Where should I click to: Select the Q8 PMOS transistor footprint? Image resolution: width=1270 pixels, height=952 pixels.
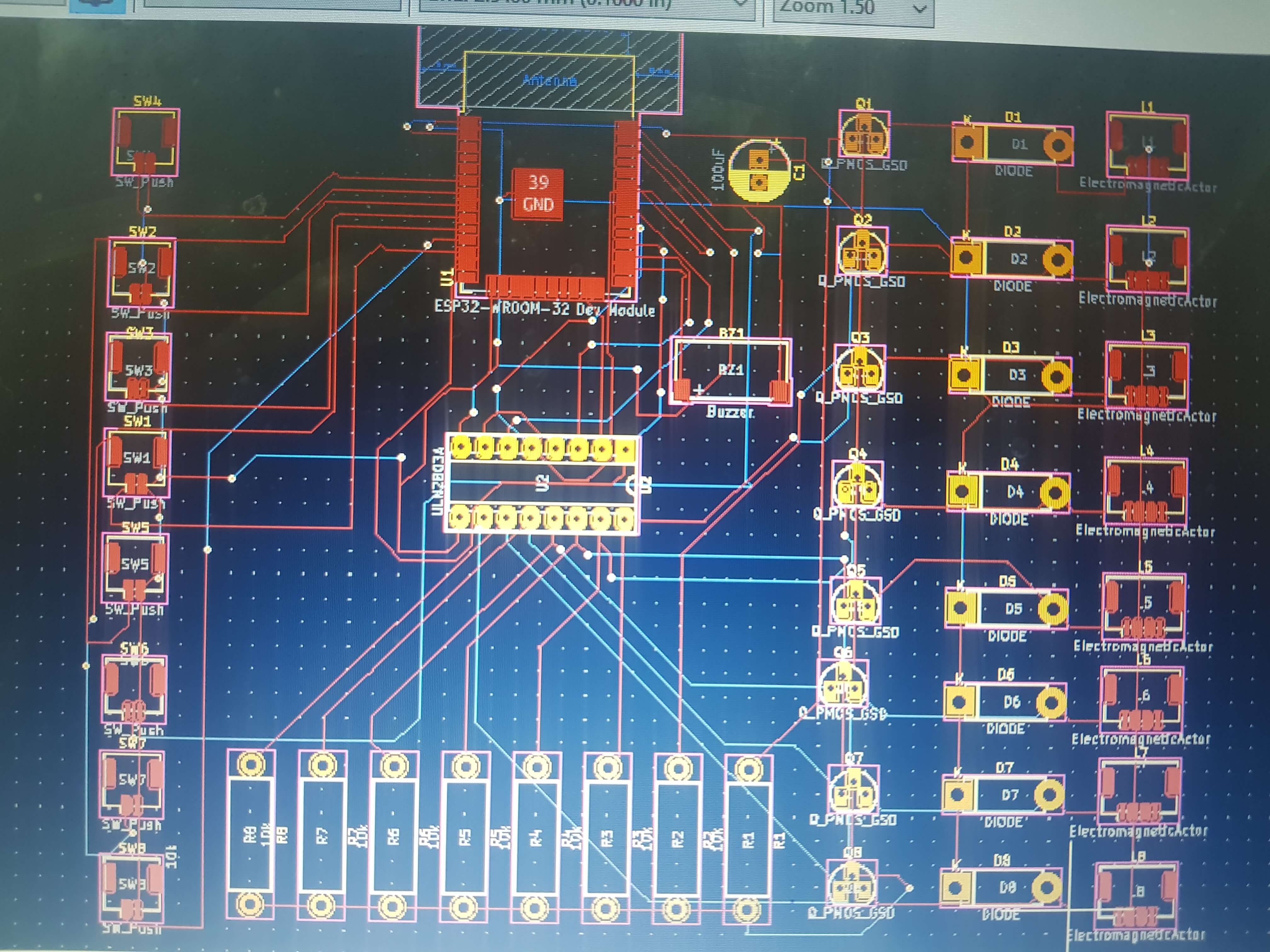coord(851,884)
